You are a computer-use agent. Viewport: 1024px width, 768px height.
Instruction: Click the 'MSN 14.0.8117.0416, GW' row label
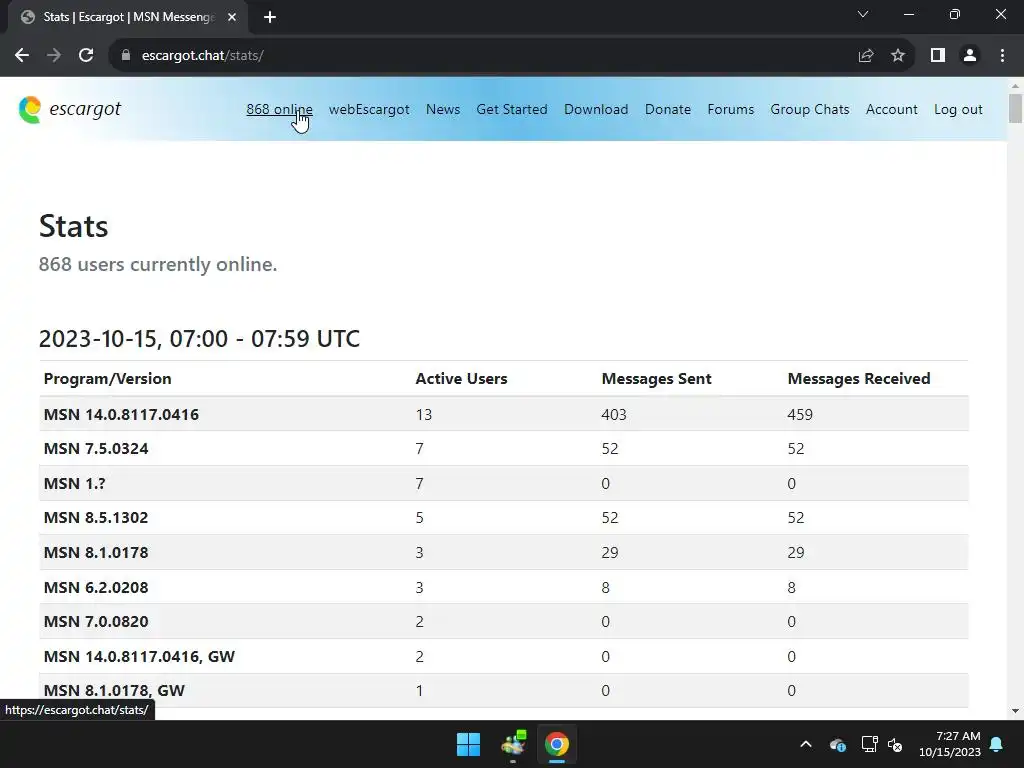(x=139, y=656)
